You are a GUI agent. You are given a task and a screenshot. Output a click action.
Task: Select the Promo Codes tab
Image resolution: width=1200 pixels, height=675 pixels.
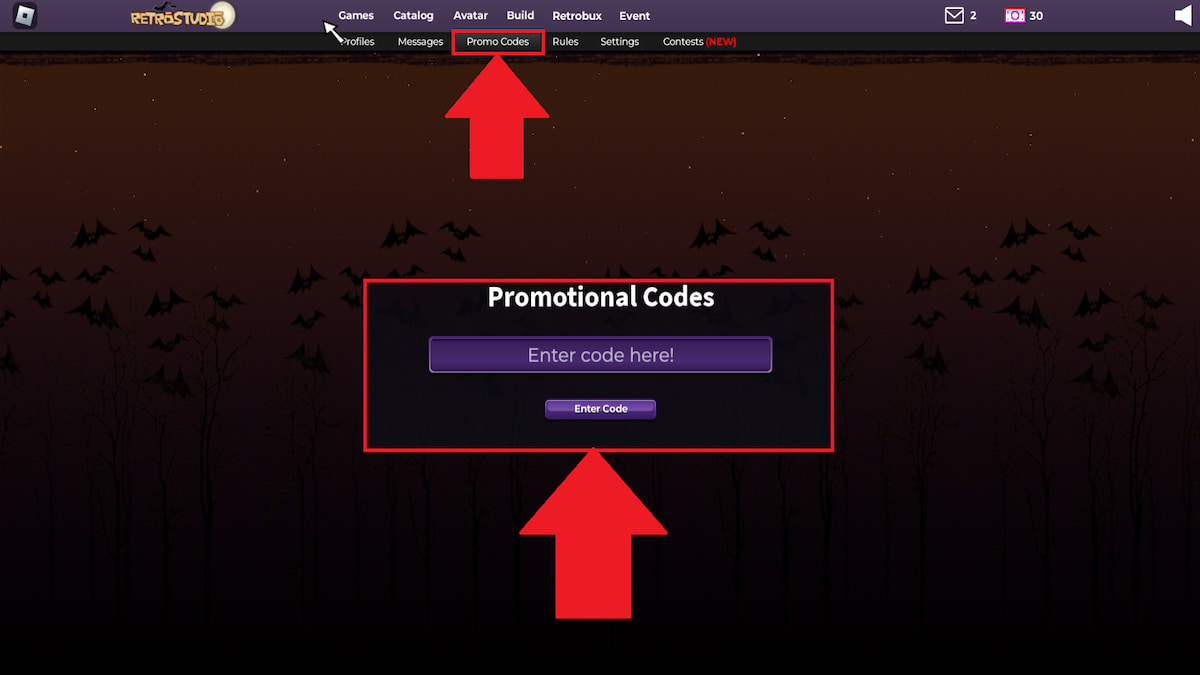pyautogui.click(x=498, y=42)
